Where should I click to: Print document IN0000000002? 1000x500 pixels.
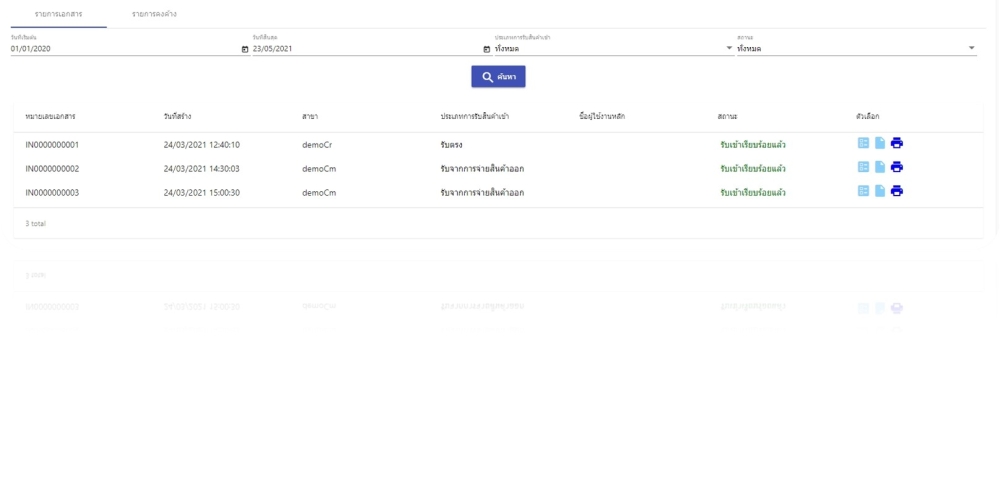pos(897,167)
